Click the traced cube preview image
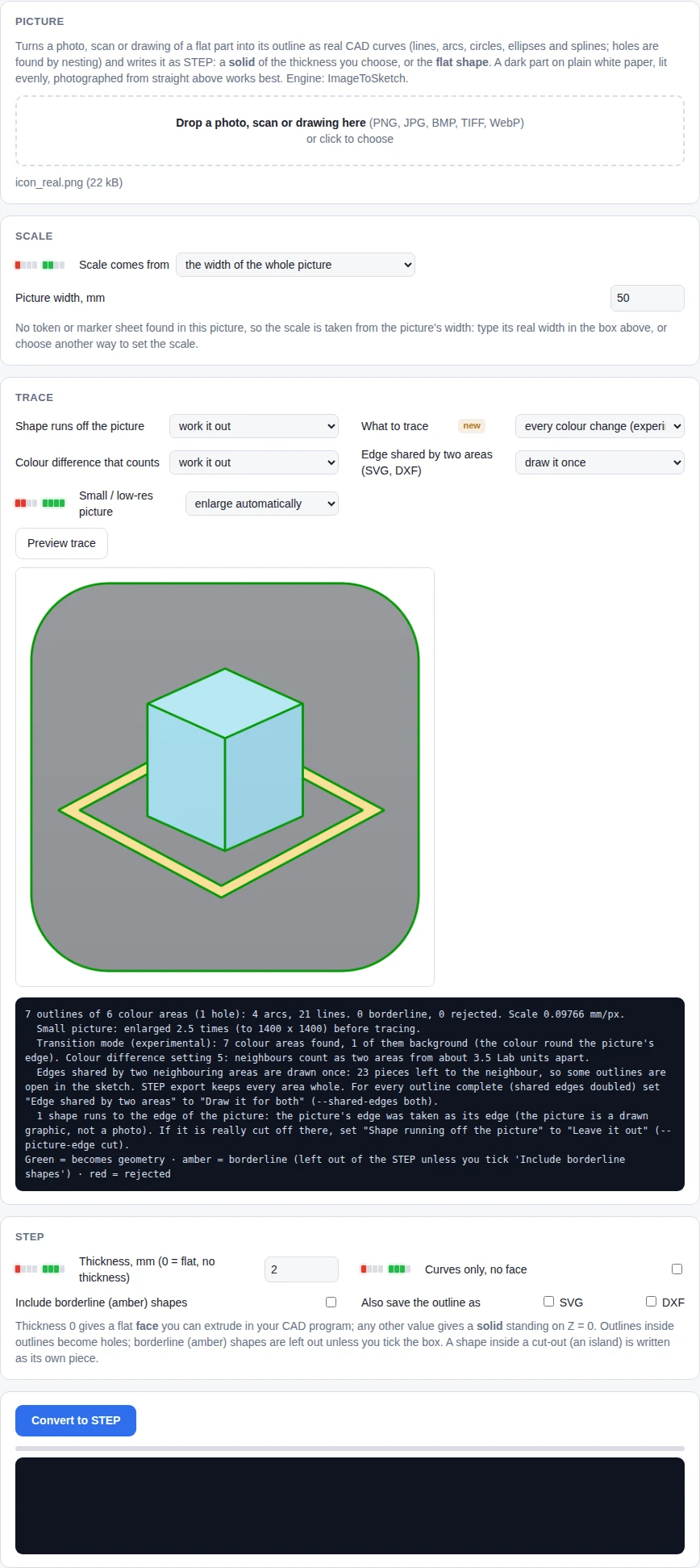Viewport: 700px width, 1568px height. (x=225, y=777)
